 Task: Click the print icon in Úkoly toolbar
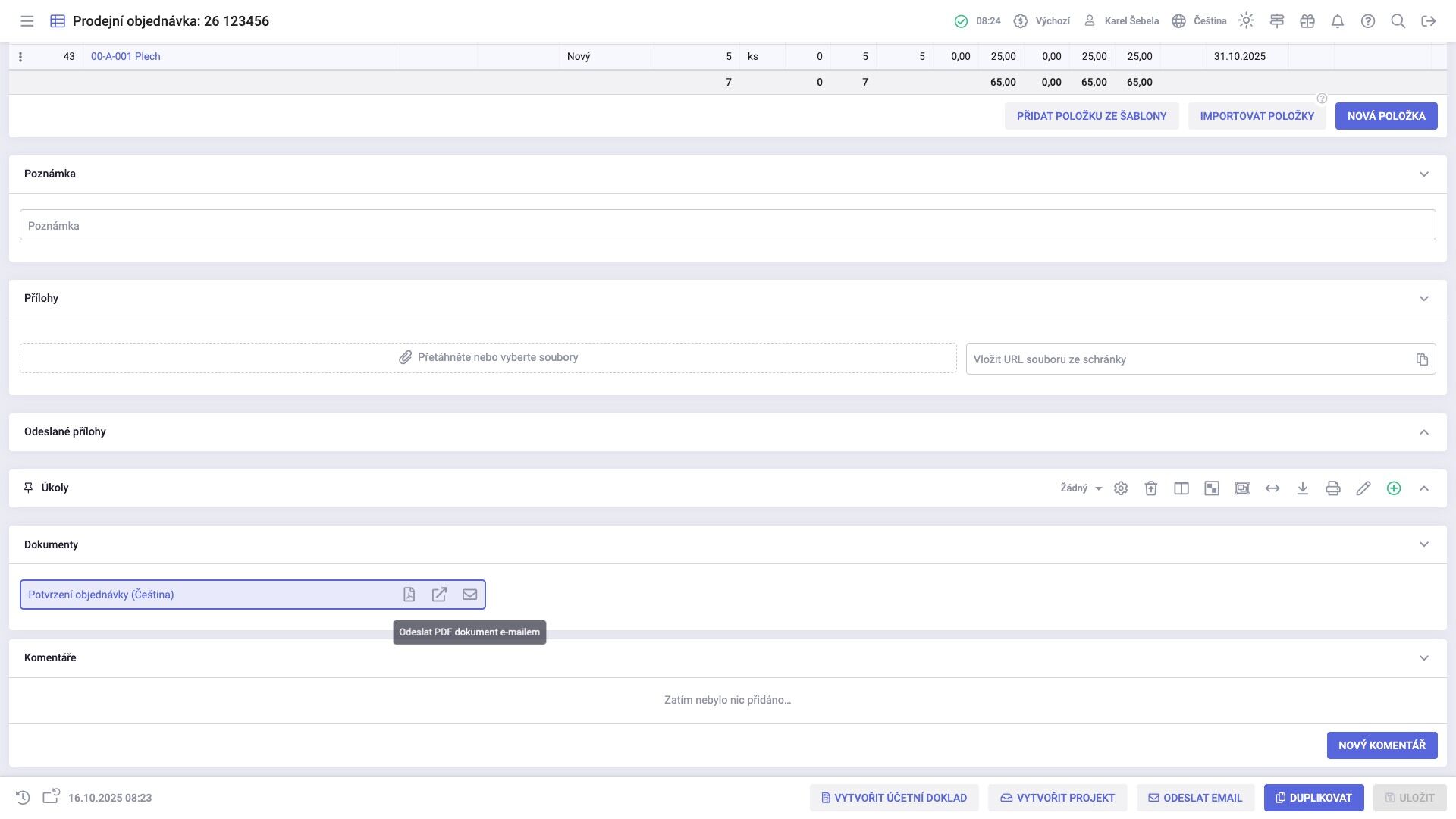pyautogui.click(x=1332, y=488)
